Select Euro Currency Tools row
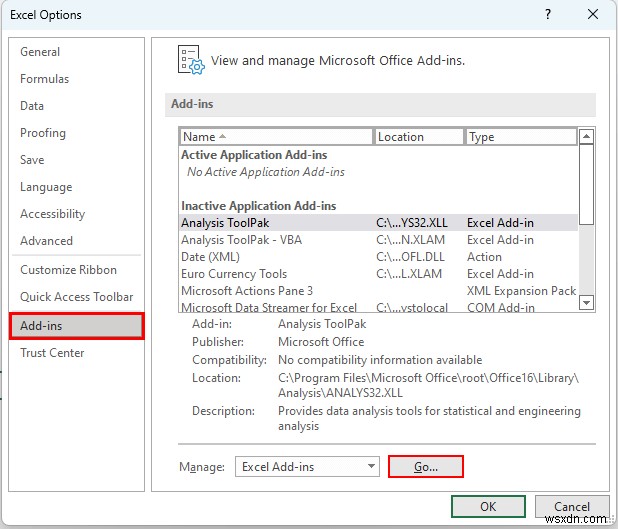Screen dimensions: 618x529 coord(378,274)
